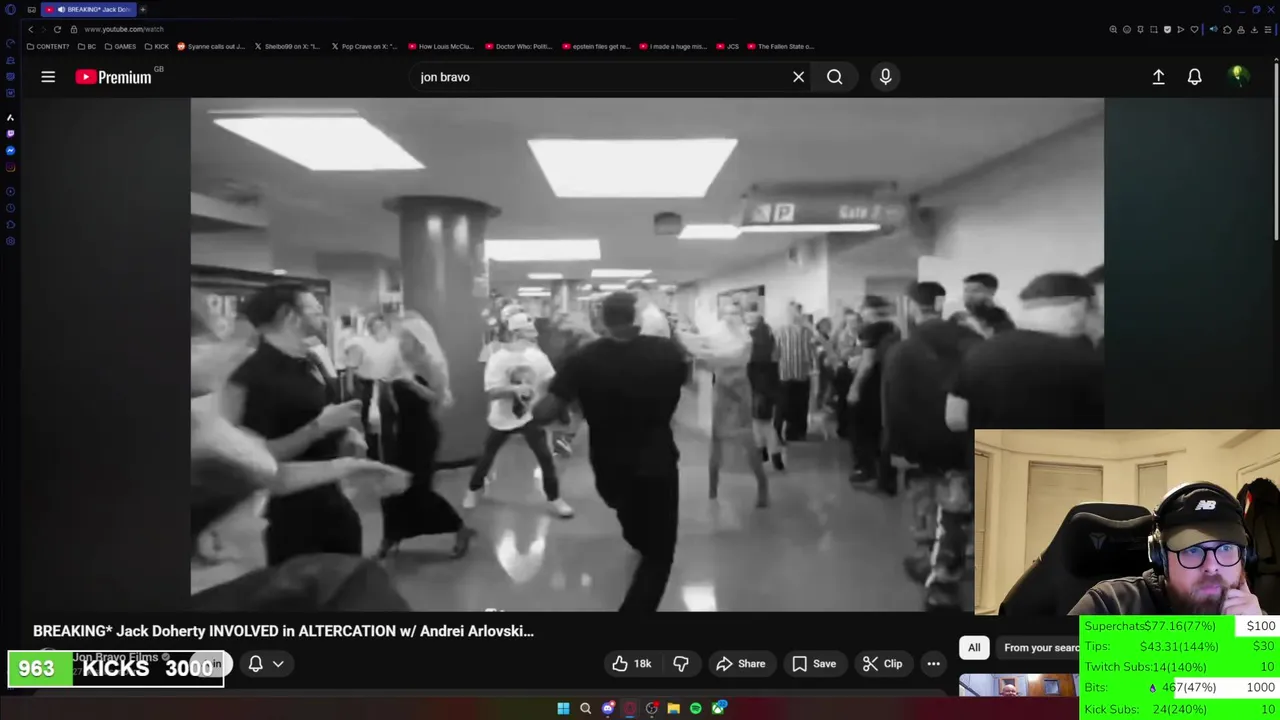1280x720 pixels.
Task: Open more actions three-dot menu
Action: [x=933, y=663]
